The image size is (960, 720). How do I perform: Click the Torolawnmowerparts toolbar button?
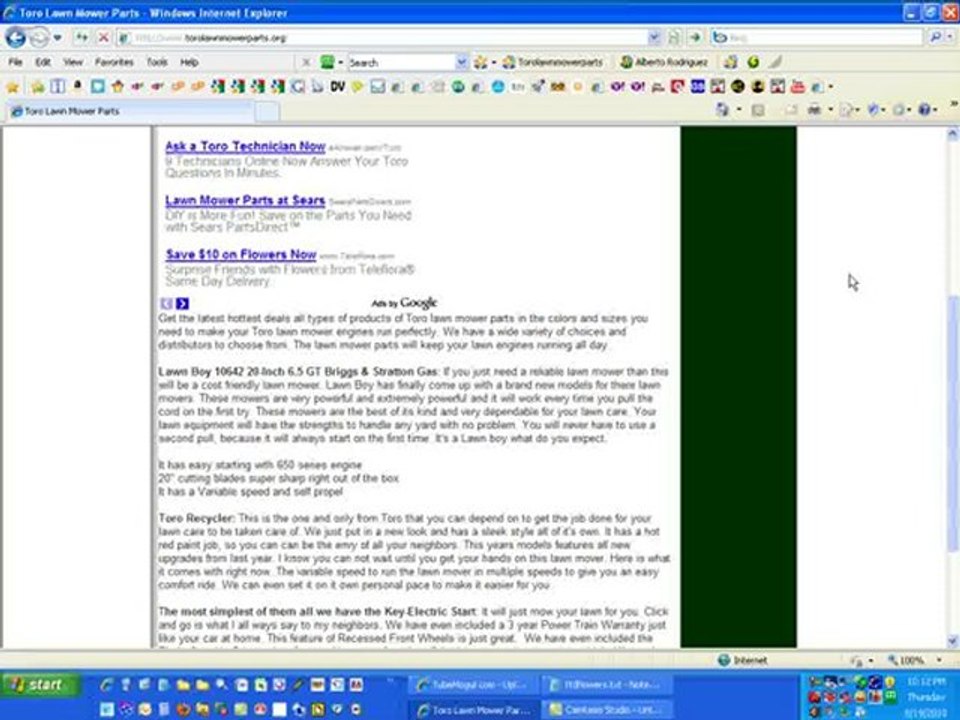pyautogui.click(x=553, y=62)
